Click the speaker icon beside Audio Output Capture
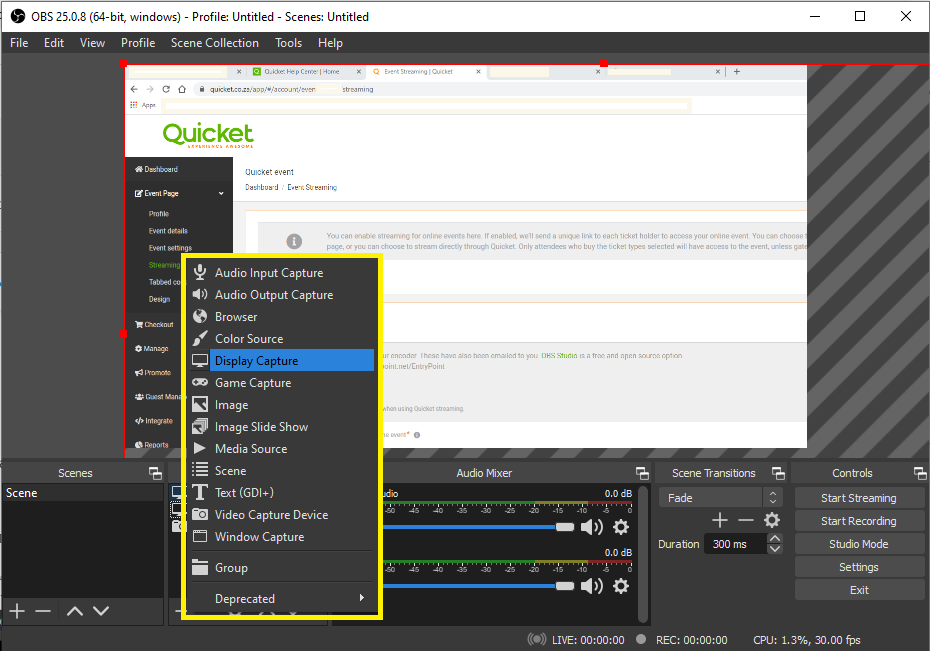The height and width of the screenshot is (651, 930). pyautogui.click(x=200, y=294)
